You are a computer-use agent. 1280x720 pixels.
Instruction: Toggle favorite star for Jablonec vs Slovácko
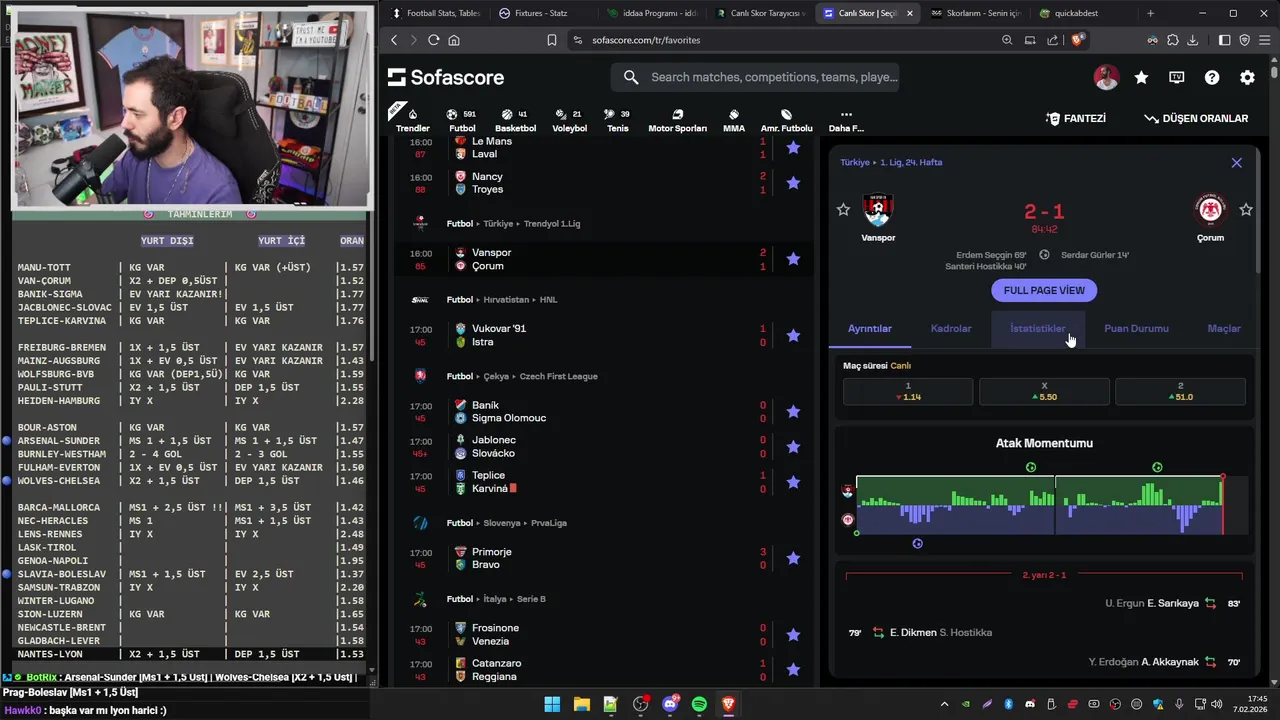coord(793,447)
